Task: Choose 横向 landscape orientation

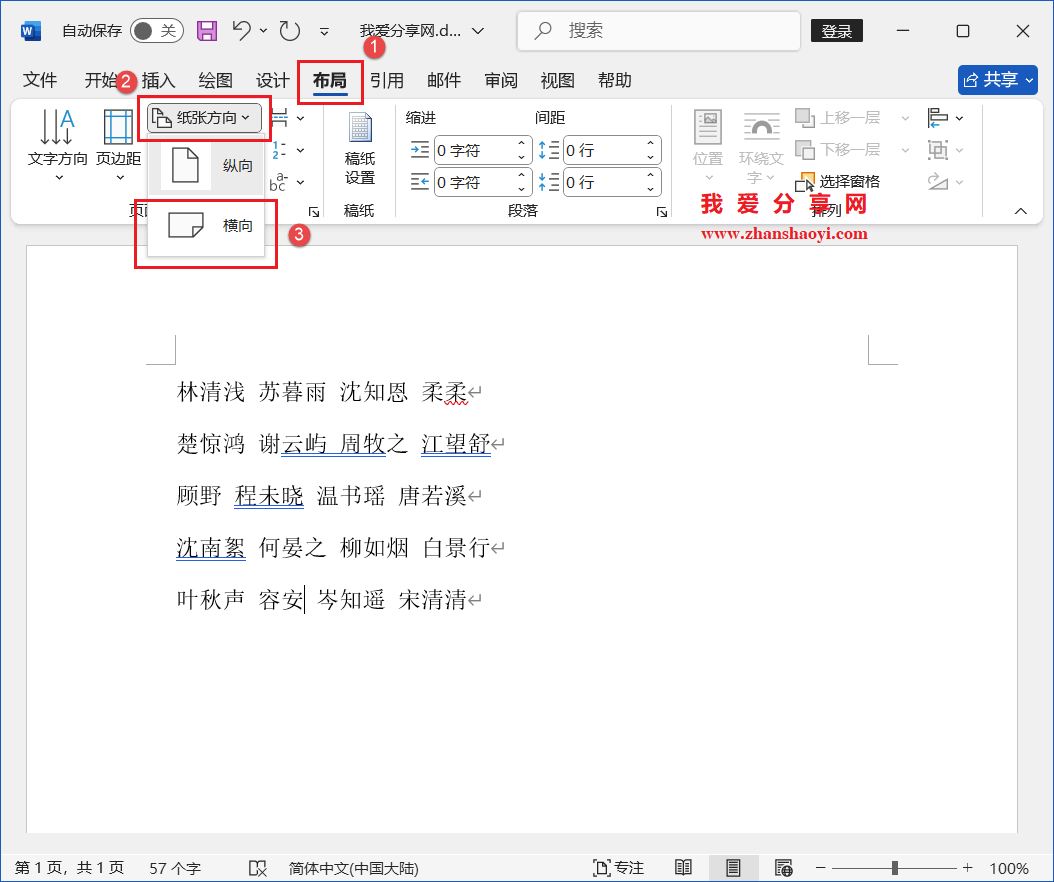Action: 206,226
